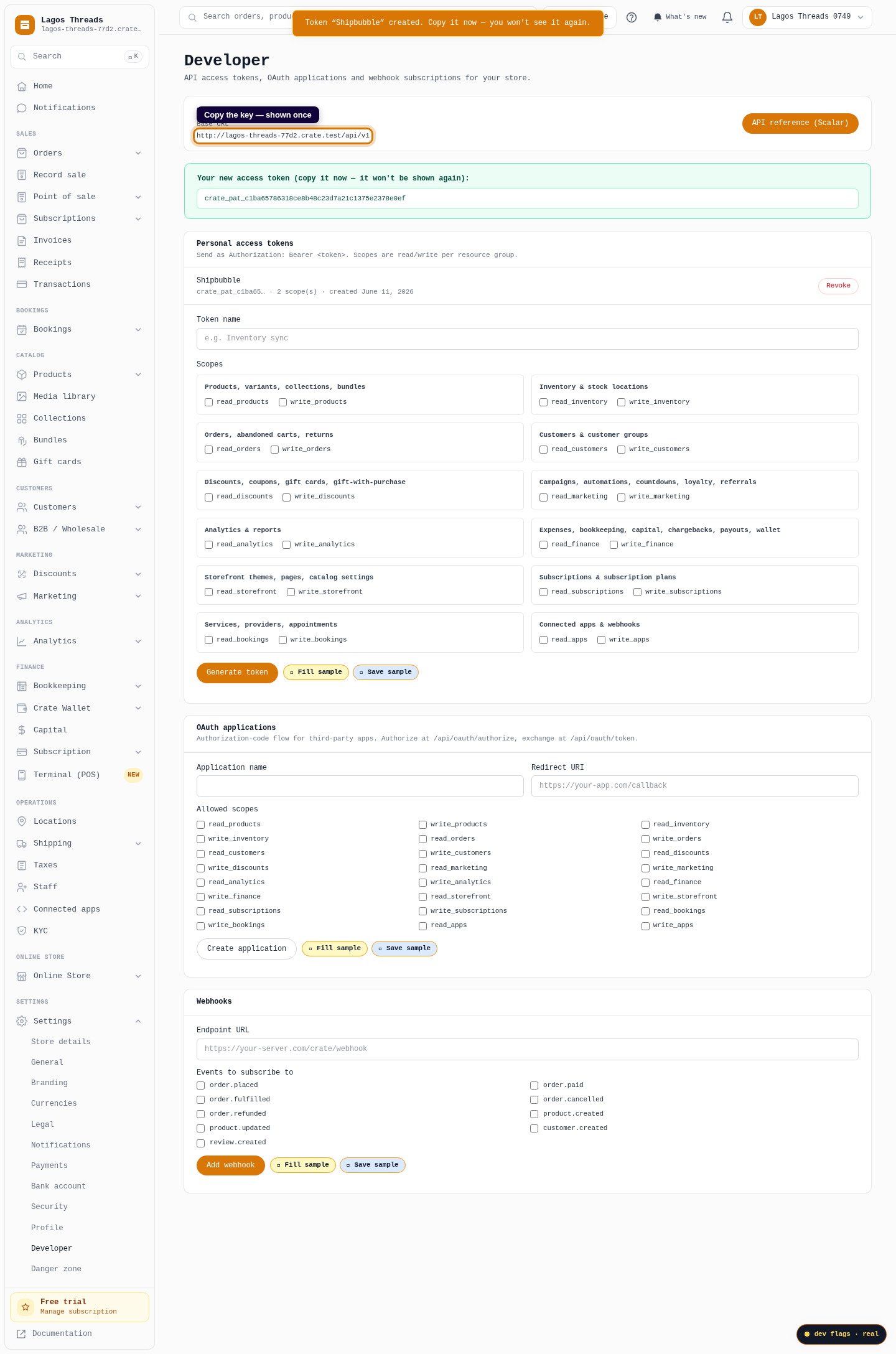Check write_inventory in token scopes

point(622,403)
